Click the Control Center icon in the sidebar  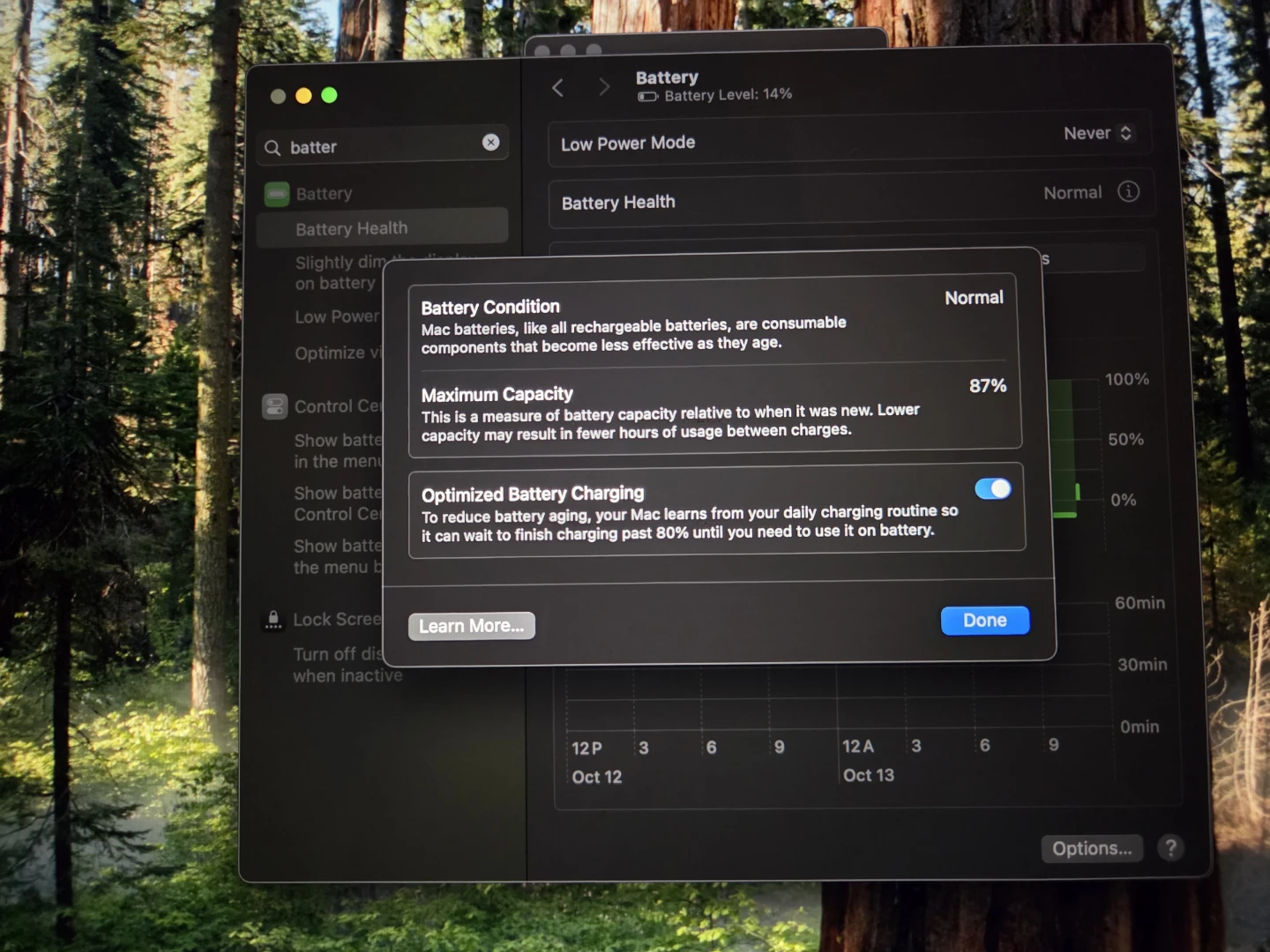point(275,406)
